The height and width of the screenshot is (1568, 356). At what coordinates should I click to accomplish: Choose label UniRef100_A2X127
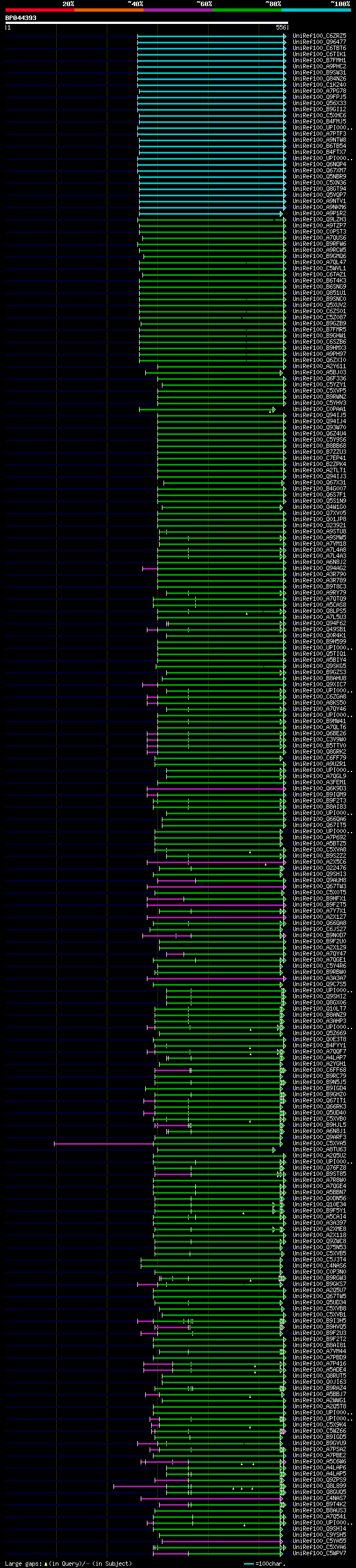(319, 917)
